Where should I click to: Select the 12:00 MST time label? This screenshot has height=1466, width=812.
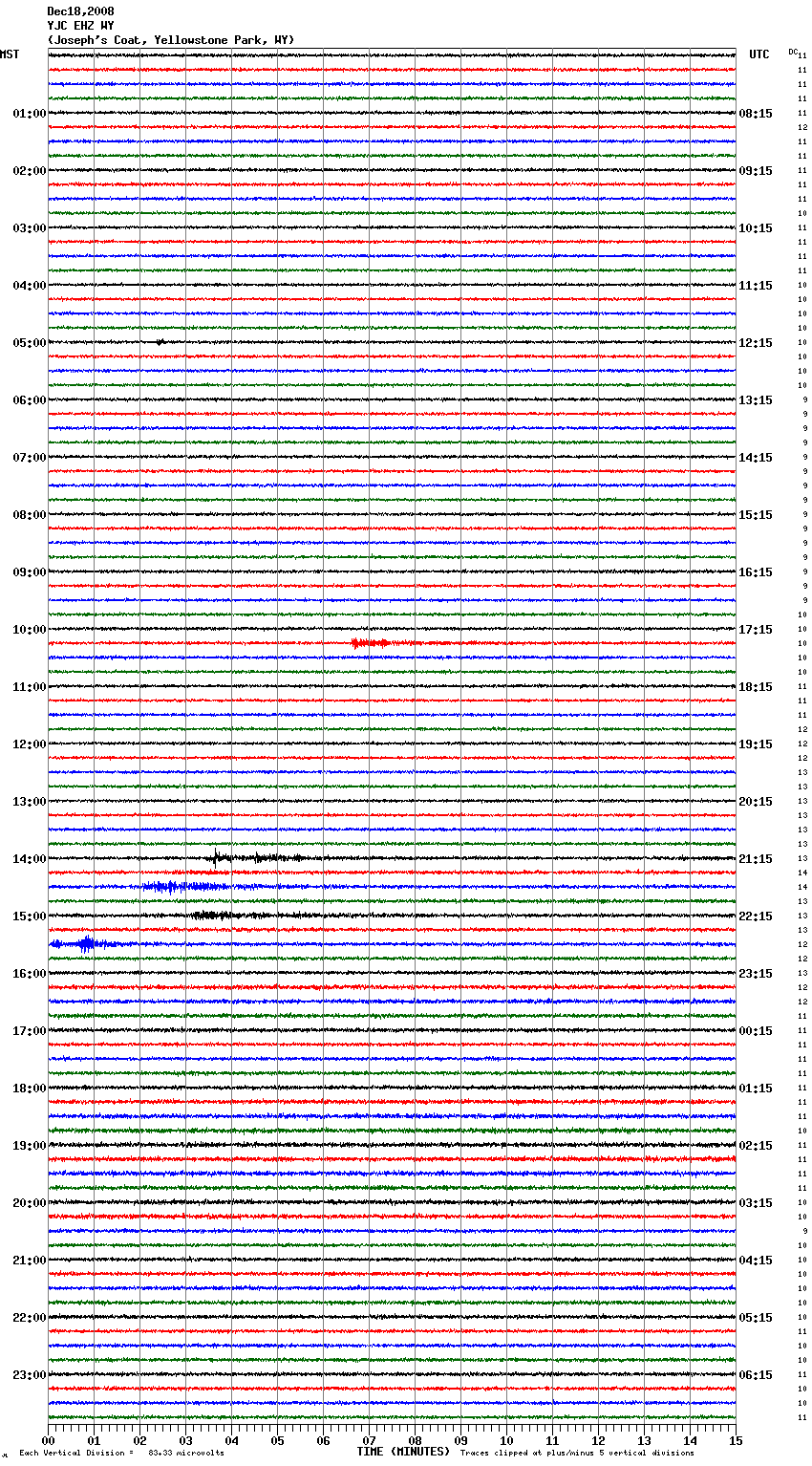tap(30, 744)
